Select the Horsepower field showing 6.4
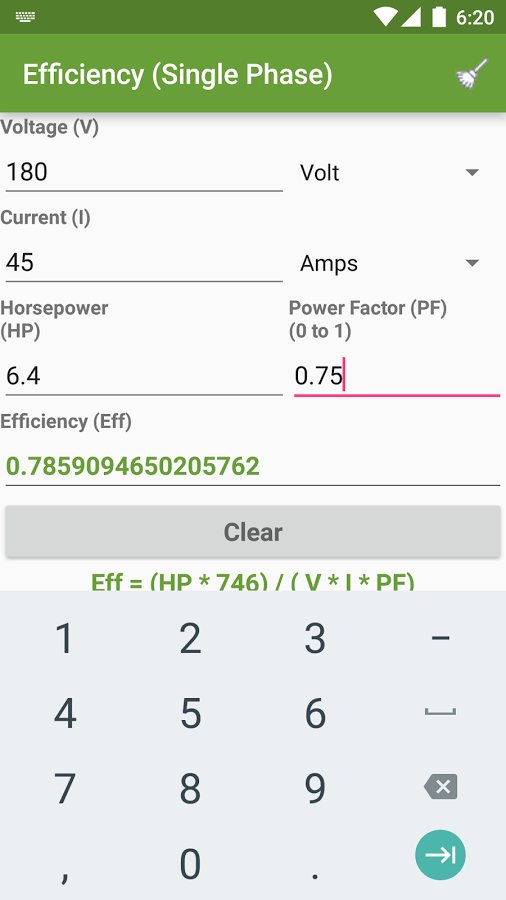506x900 pixels. pos(144,376)
